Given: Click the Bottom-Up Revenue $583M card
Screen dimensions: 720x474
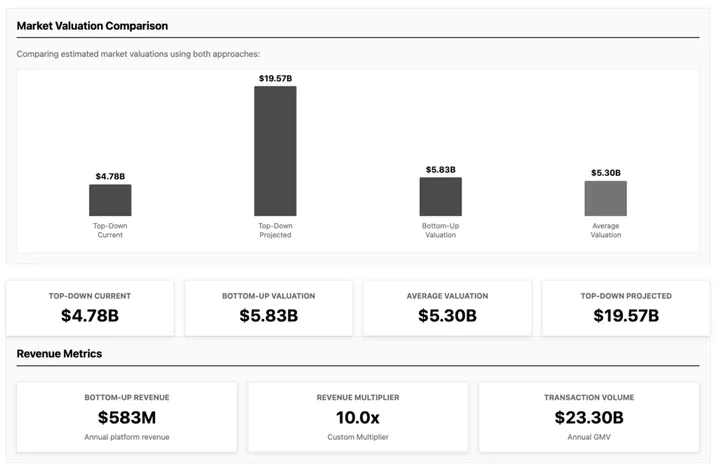Looking at the screenshot, I should point(126,417).
